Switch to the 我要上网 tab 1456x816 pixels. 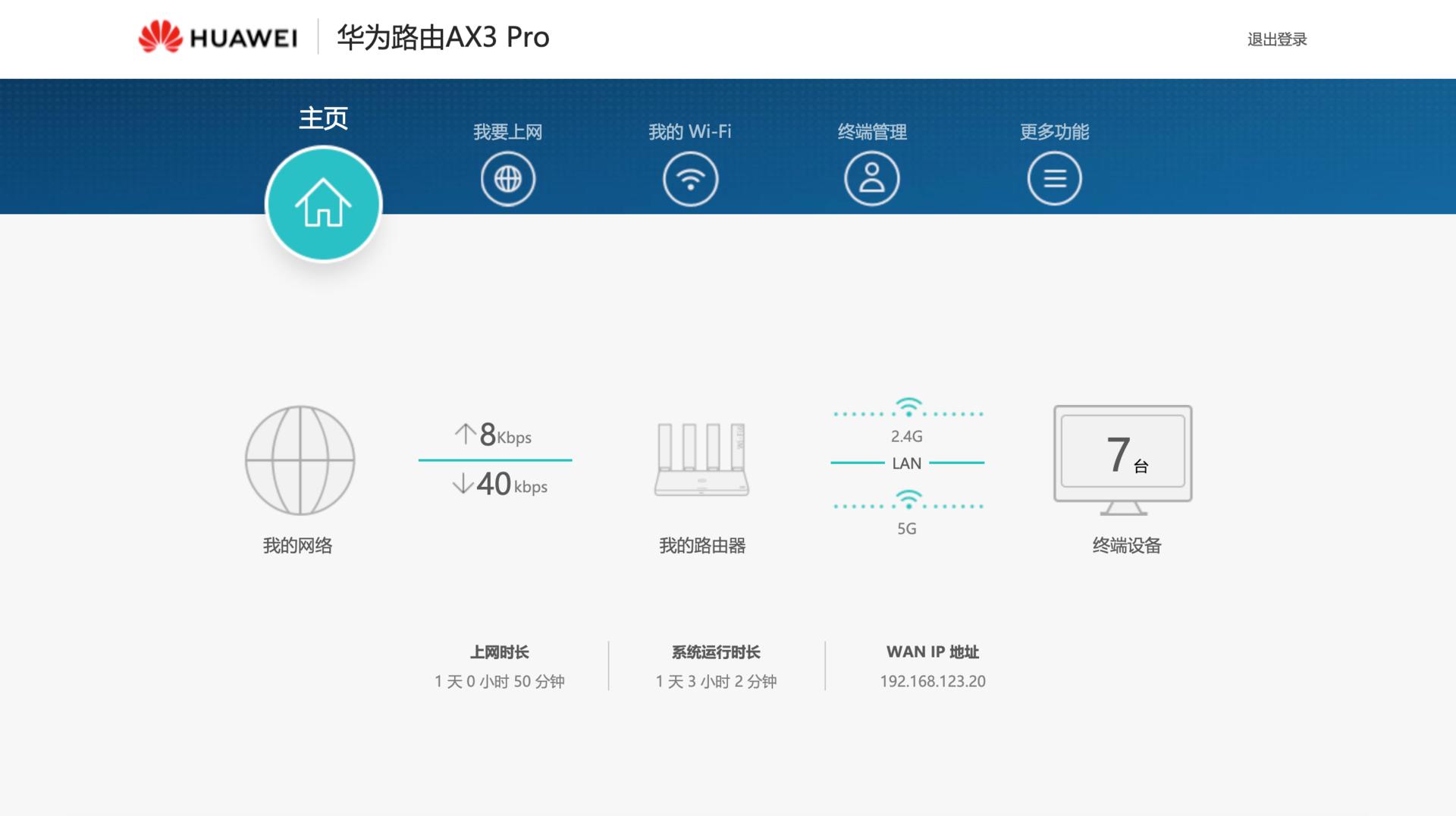[507, 132]
